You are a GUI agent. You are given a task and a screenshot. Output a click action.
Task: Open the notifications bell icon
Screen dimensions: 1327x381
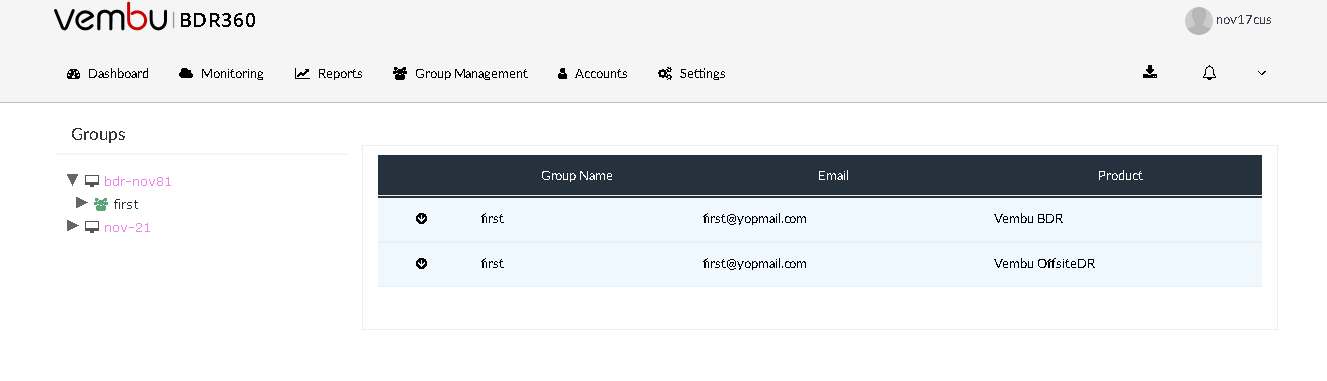[x=1210, y=73]
